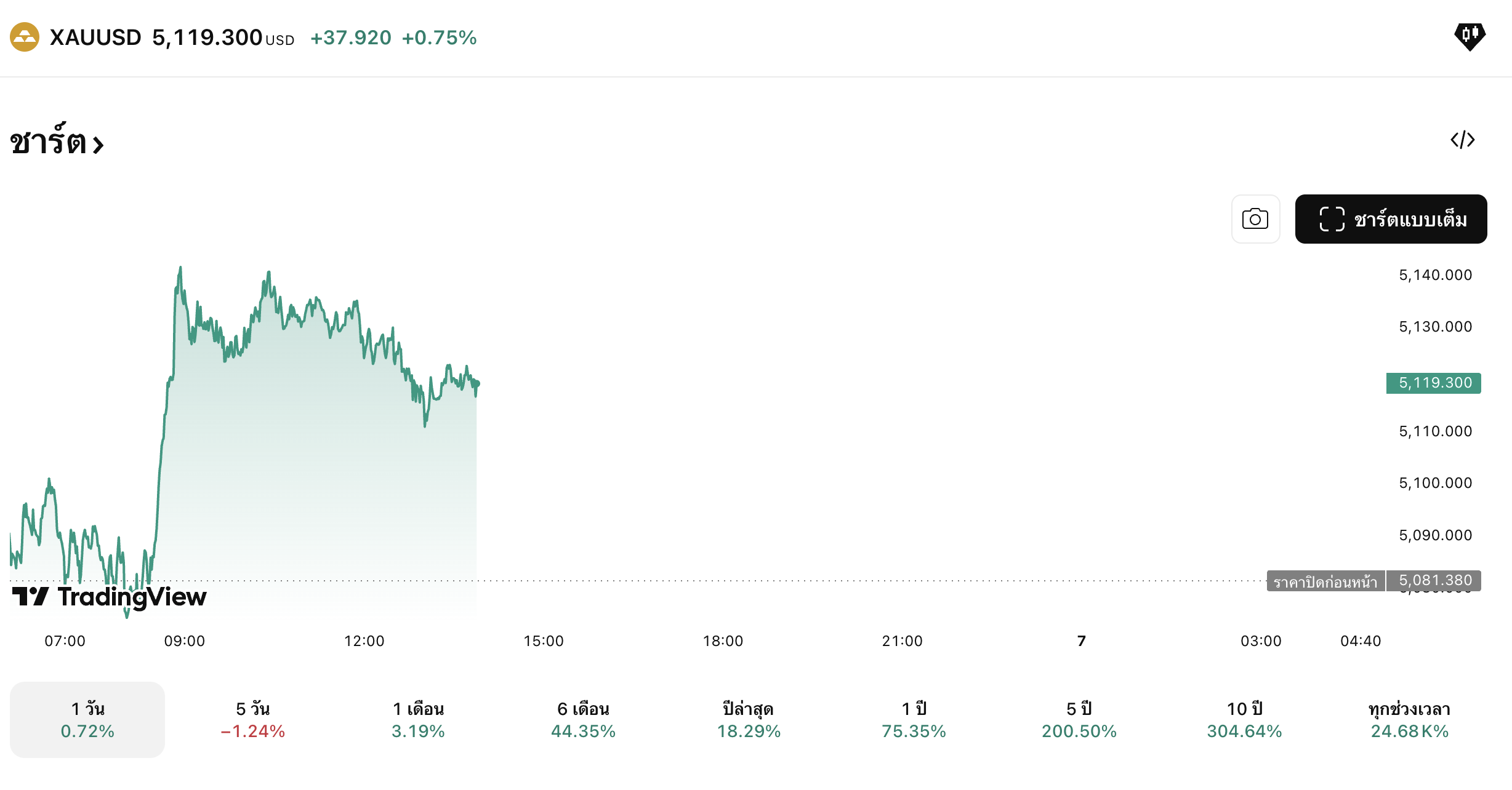Click the XAUUSD ticker symbol text
The height and width of the screenshot is (790, 1512).
(x=97, y=38)
